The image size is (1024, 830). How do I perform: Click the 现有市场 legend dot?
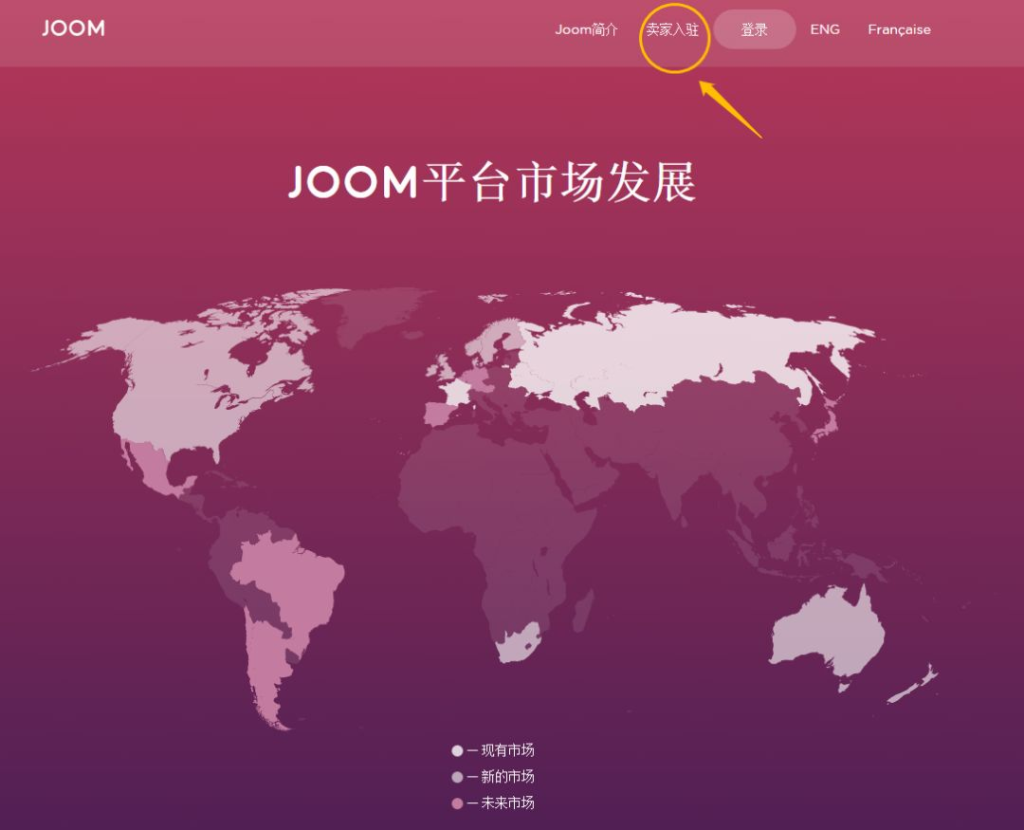(x=457, y=751)
